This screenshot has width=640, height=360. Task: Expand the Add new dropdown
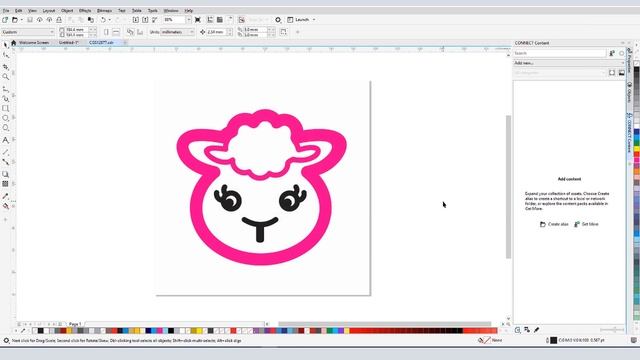click(569, 63)
